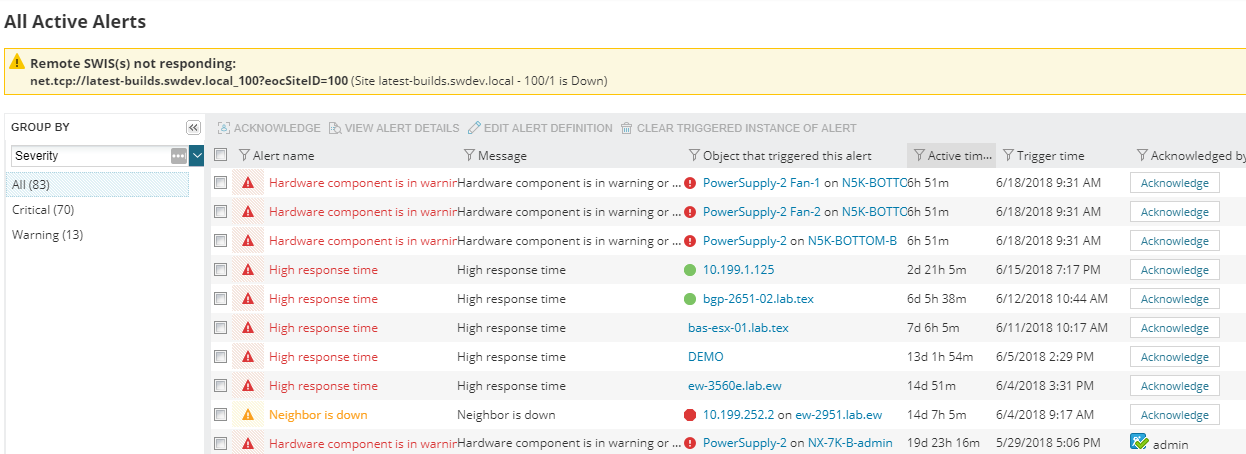
Task: Click the filter icon on Trigger time column
Action: tap(1008, 155)
